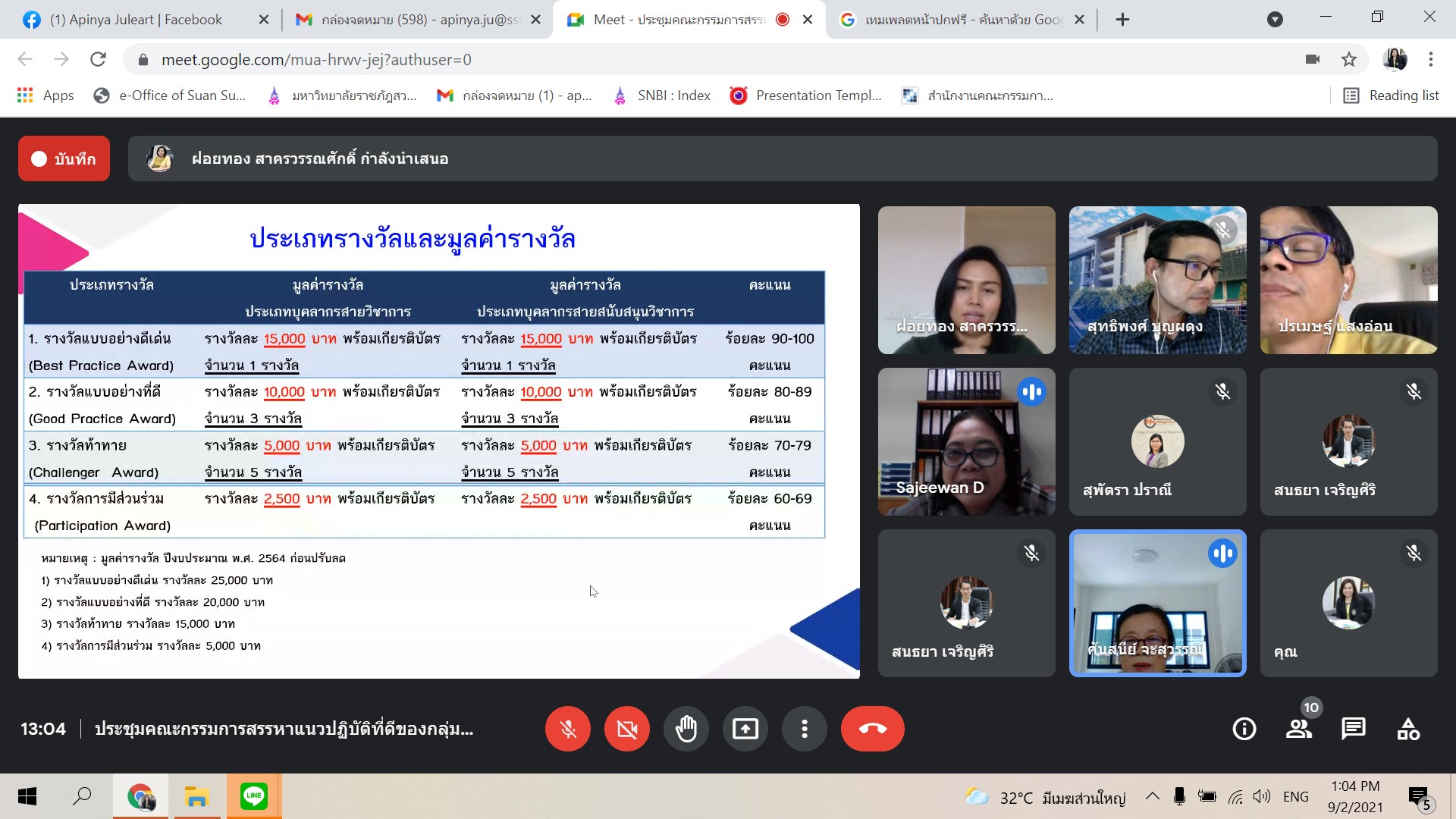Bookmark this page star icon
1456x819 pixels.
coord(1348,59)
